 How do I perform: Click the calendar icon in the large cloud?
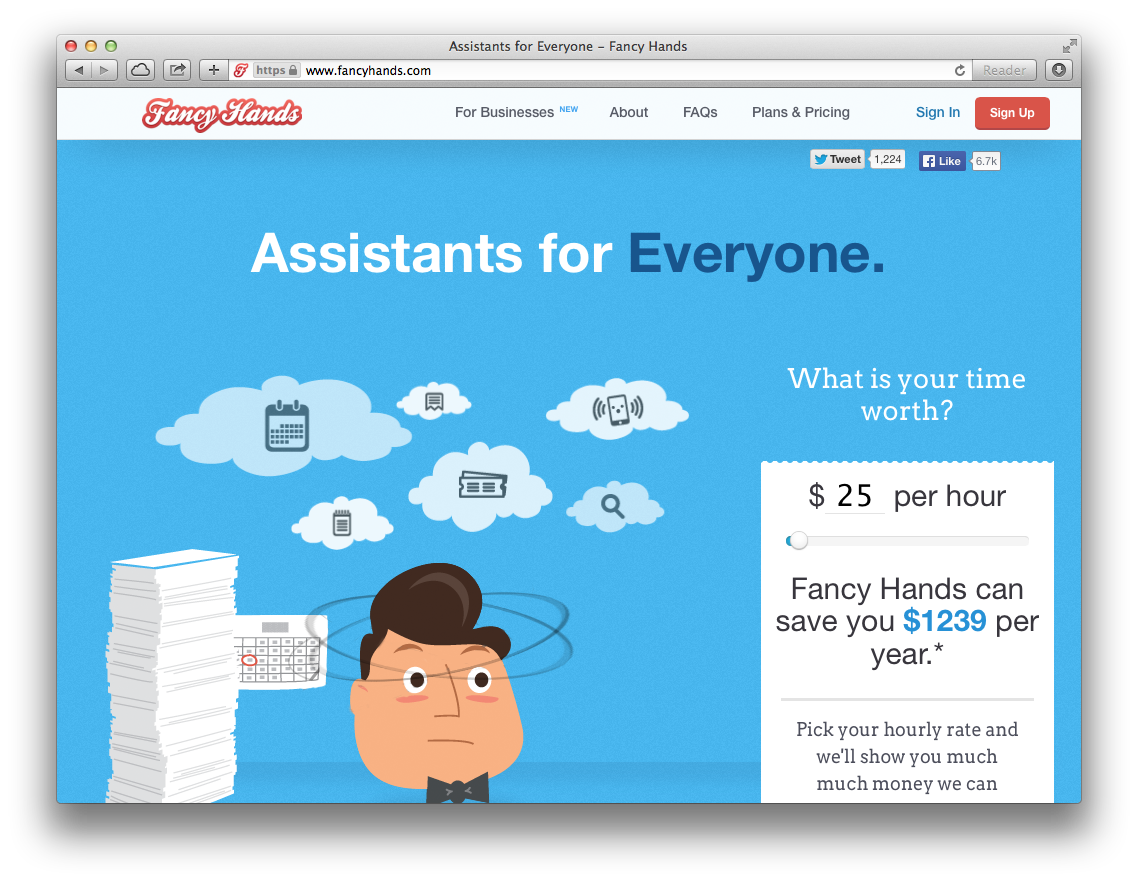[x=287, y=426]
